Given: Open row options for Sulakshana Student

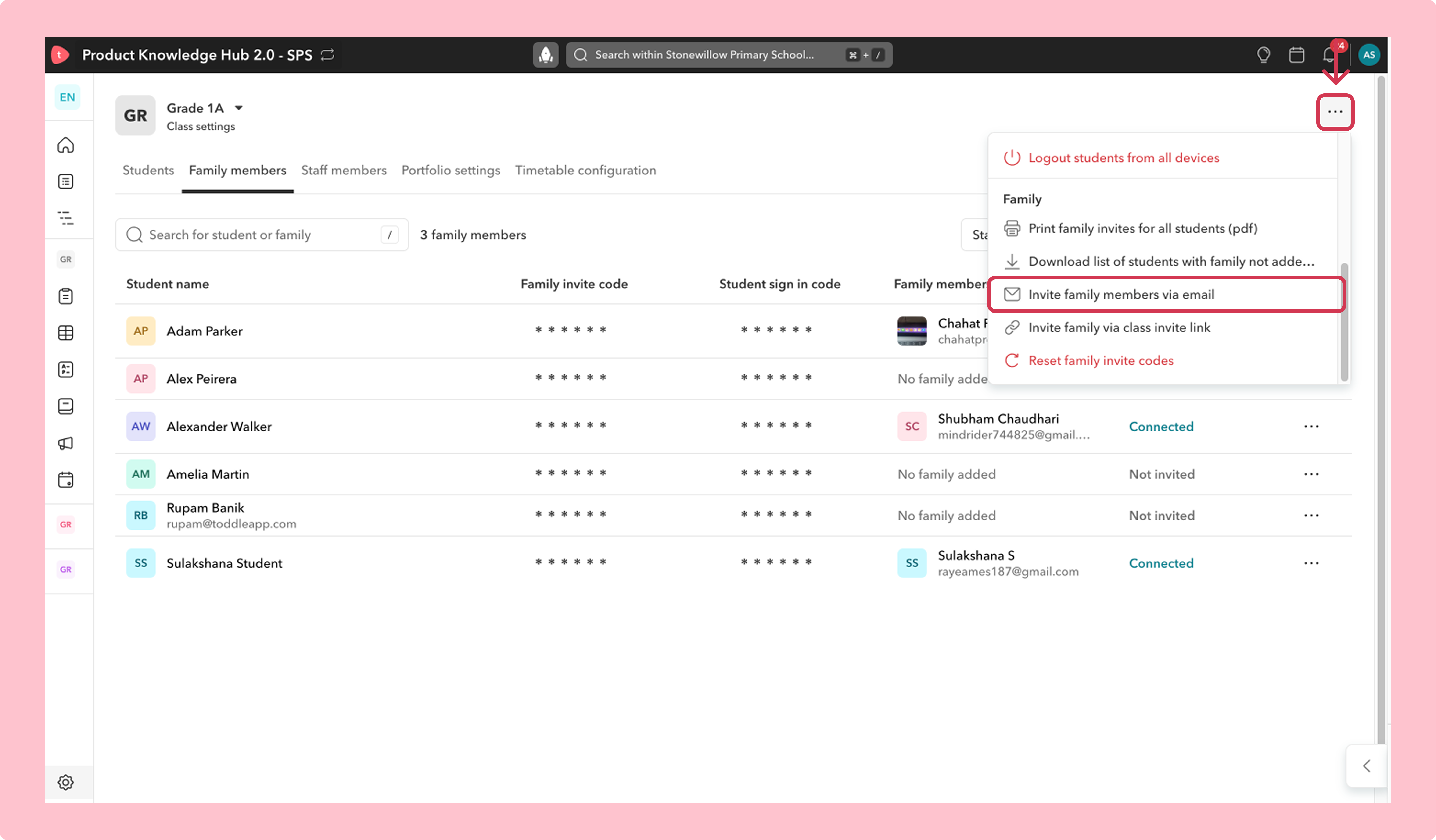Looking at the screenshot, I should point(1311,563).
